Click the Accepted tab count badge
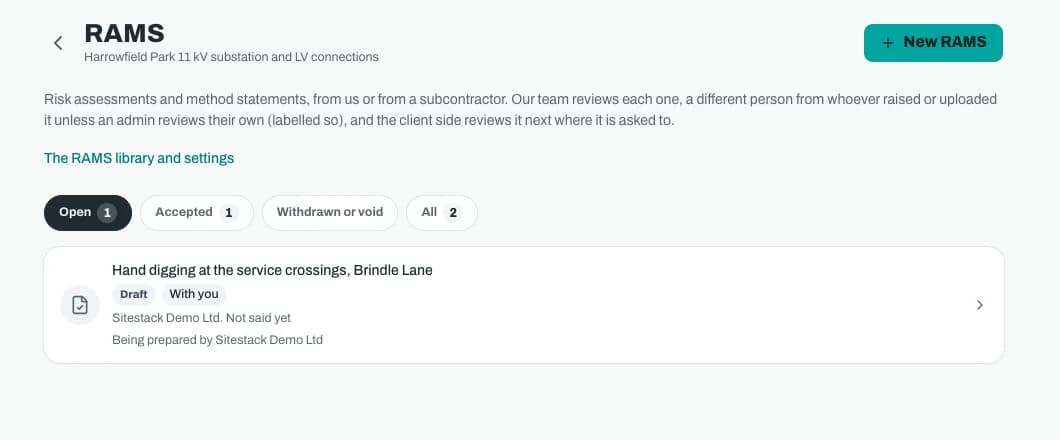 click(228, 213)
